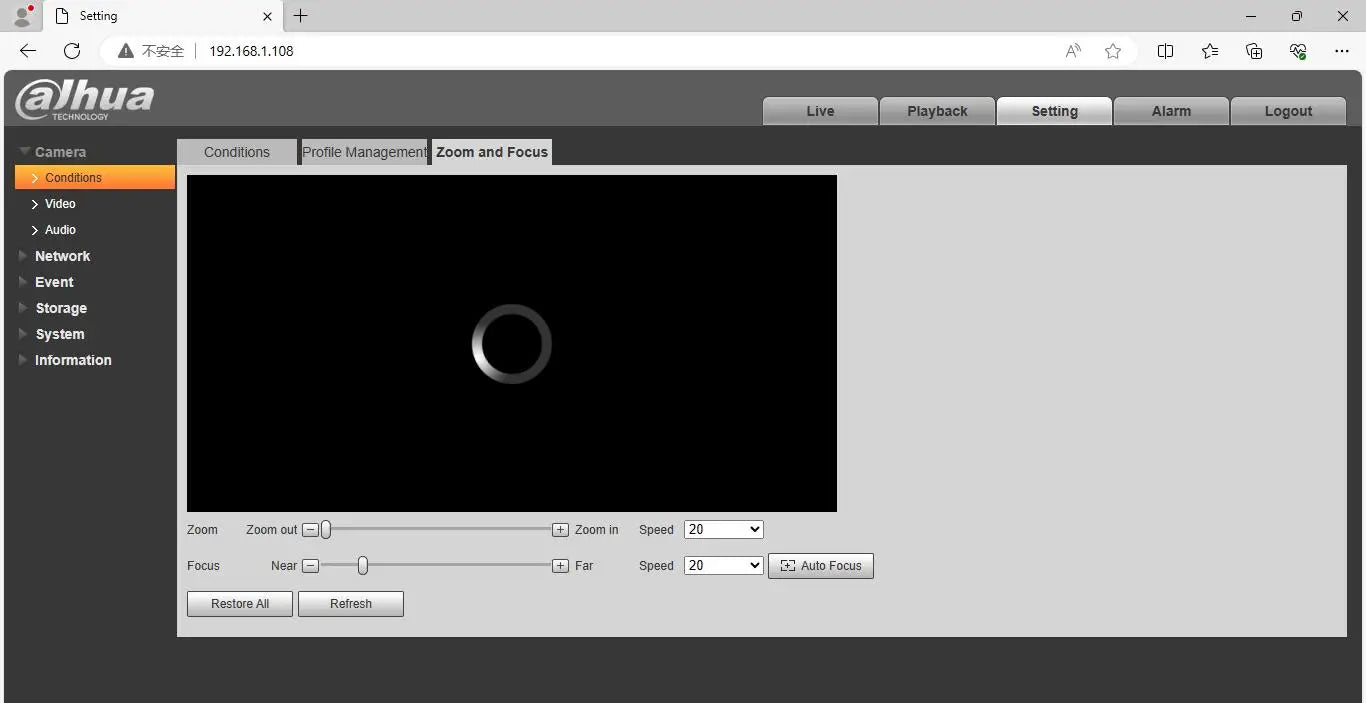Click the zoom in plus icon
The width and height of the screenshot is (1366, 703).
[561, 530]
